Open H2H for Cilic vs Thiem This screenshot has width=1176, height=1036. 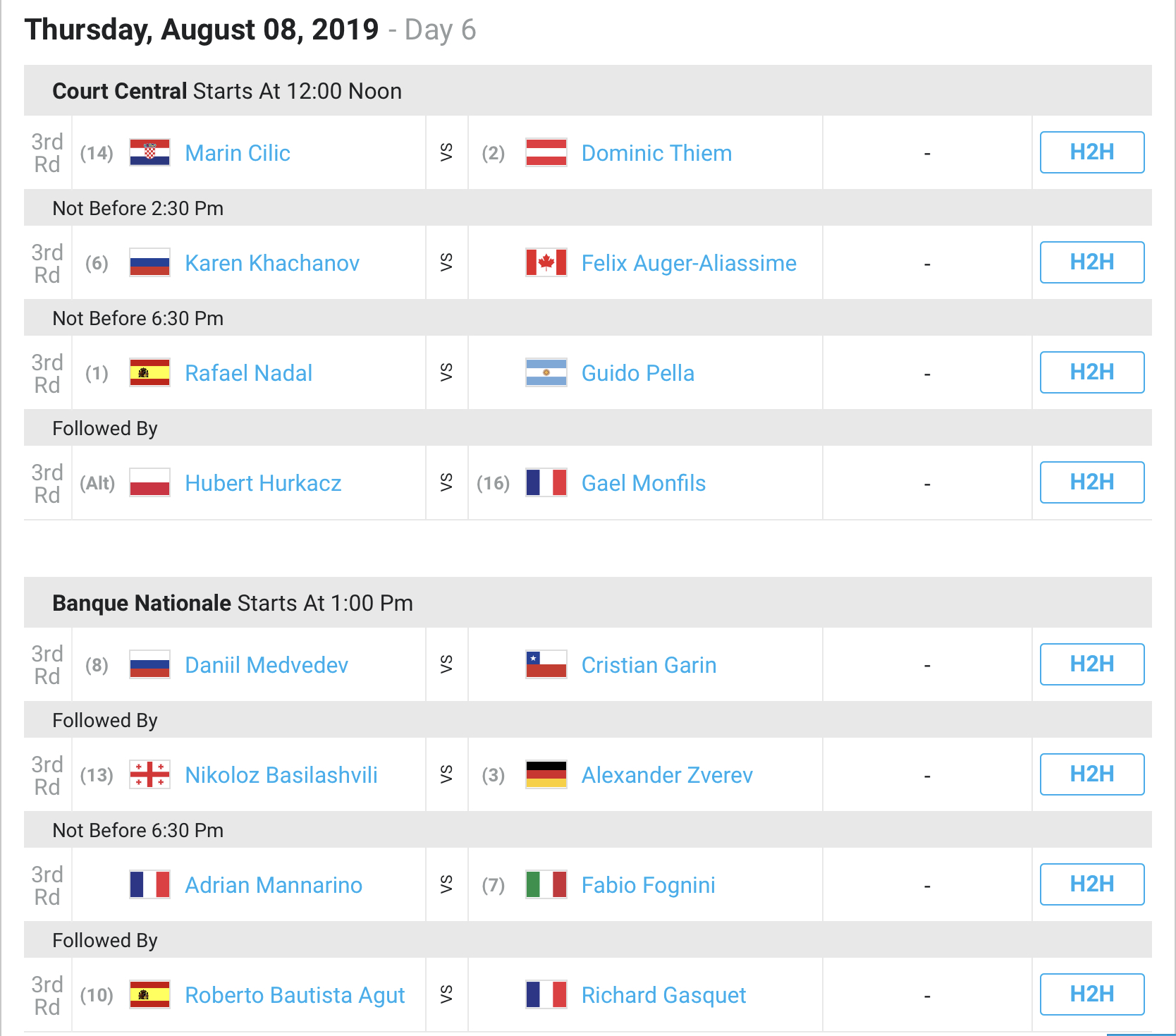point(1092,152)
